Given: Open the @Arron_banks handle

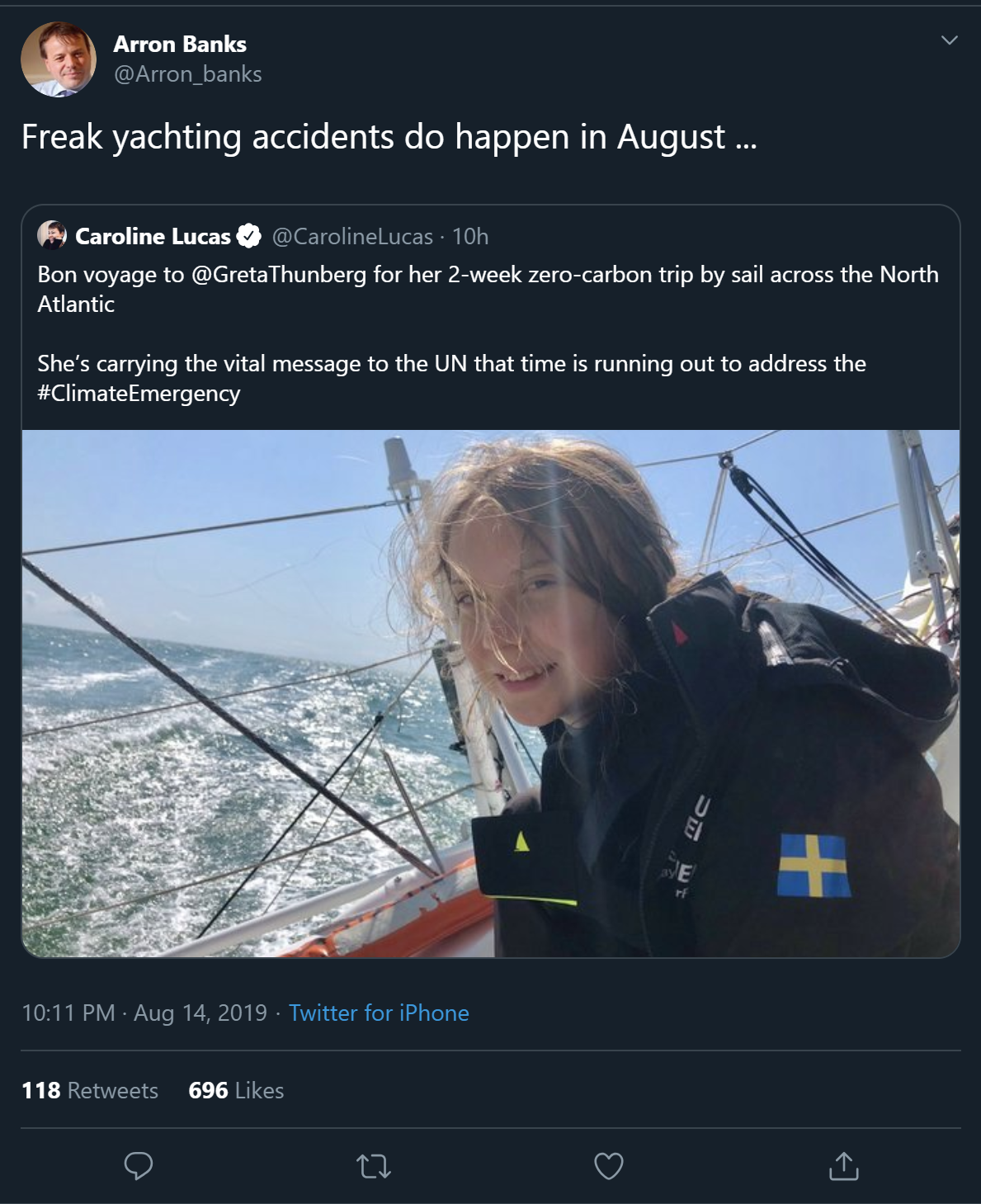Looking at the screenshot, I should tap(188, 74).
